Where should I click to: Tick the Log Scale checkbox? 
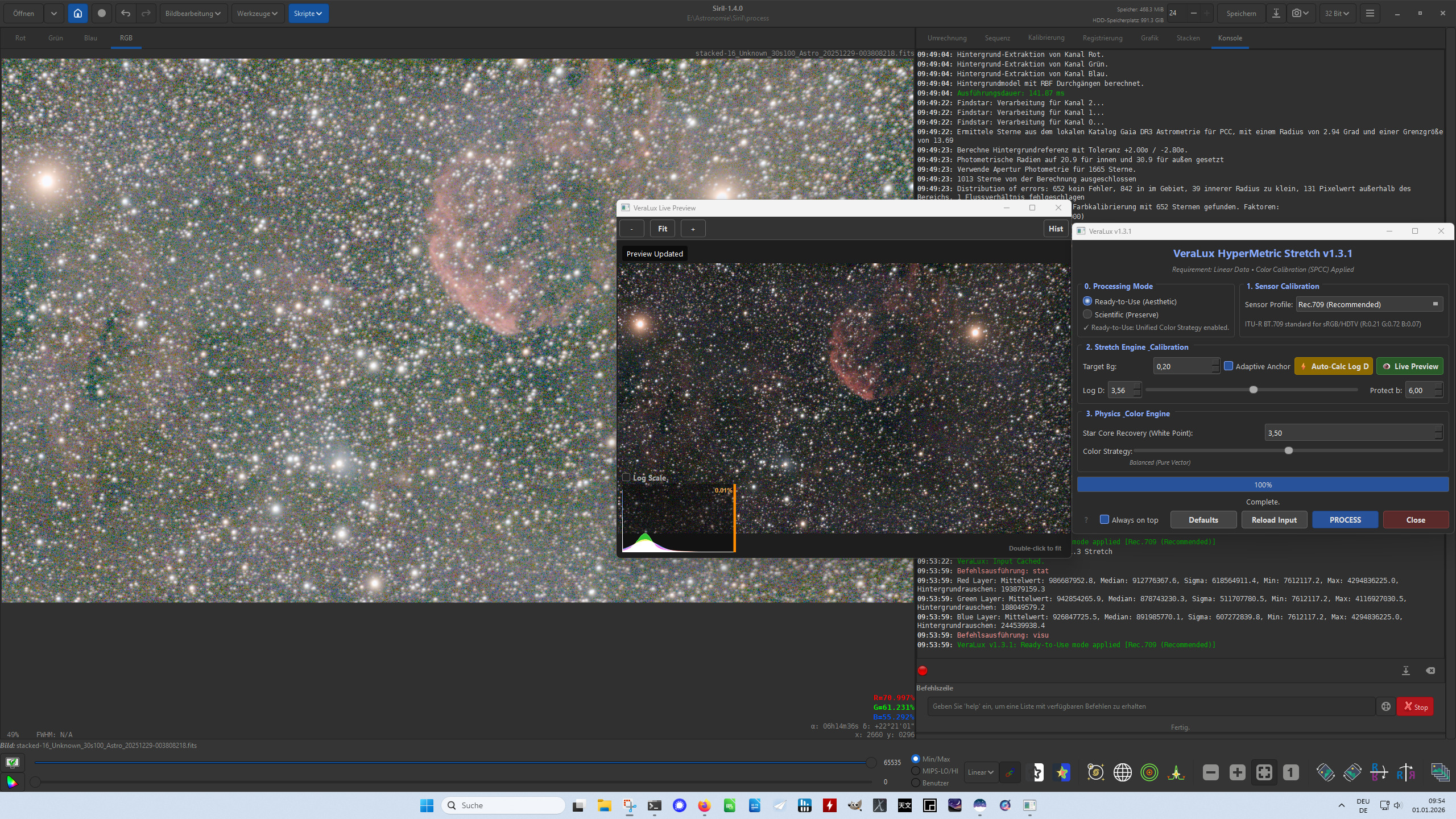point(626,478)
